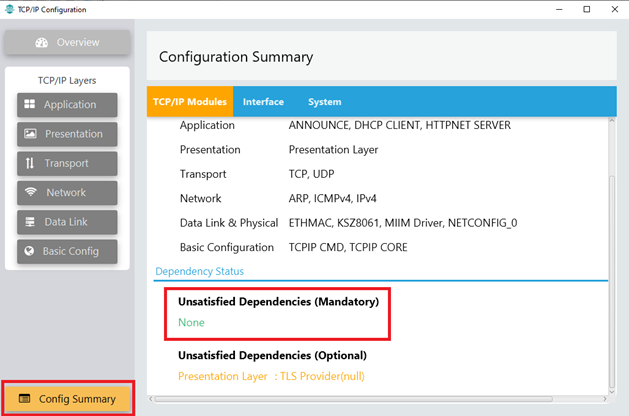629x416 pixels.
Task: Click the 'Transport' summary row label
Action: 203,174
